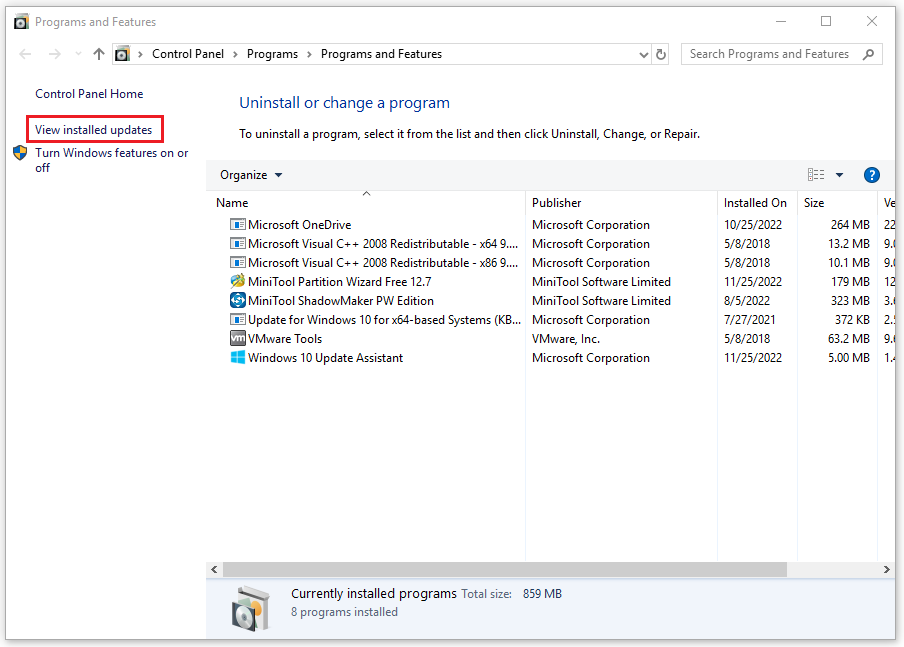This screenshot has height=647, width=904.
Task: Open the recent locations dropdown arrow
Action: pyautogui.click(x=78, y=54)
